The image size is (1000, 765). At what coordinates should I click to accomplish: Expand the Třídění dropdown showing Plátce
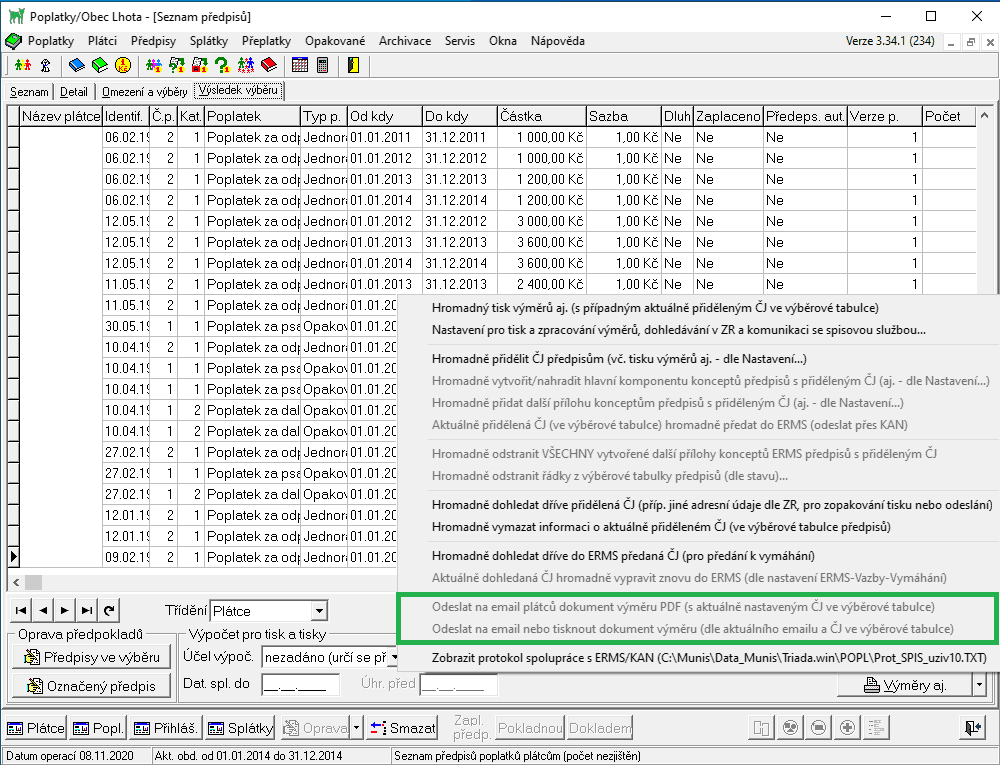(x=319, y=611)
